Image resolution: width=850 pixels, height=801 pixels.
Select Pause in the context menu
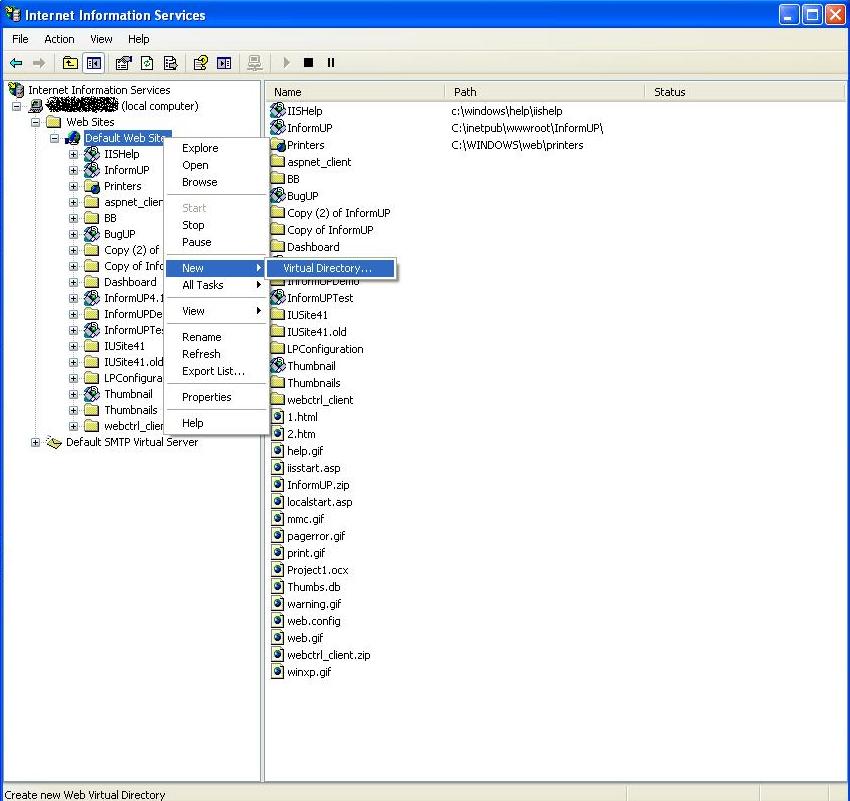pos(216,242)
